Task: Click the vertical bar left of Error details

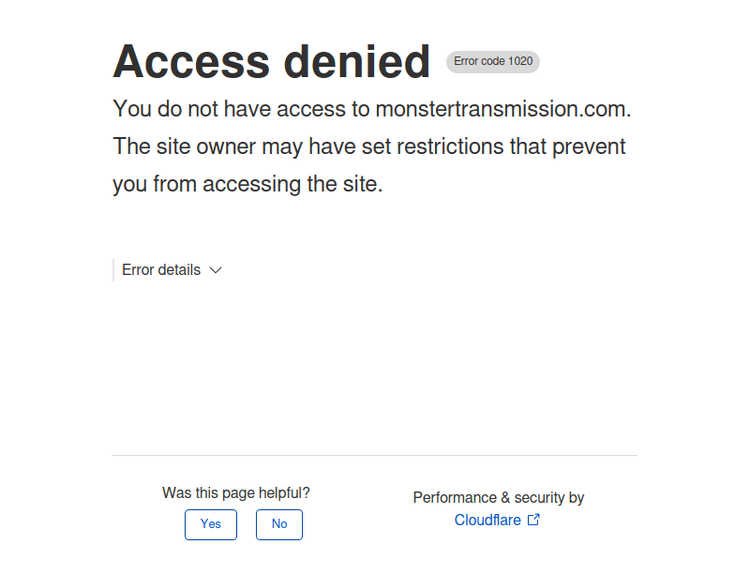Action: coord(113,270)
